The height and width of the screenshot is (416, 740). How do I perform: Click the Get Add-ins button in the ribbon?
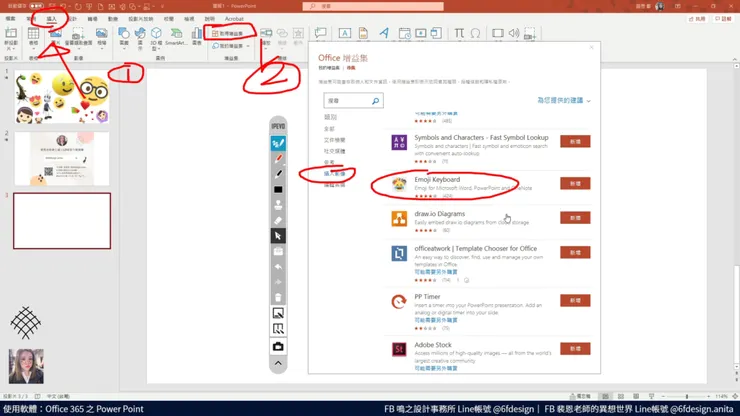(227, 34)
